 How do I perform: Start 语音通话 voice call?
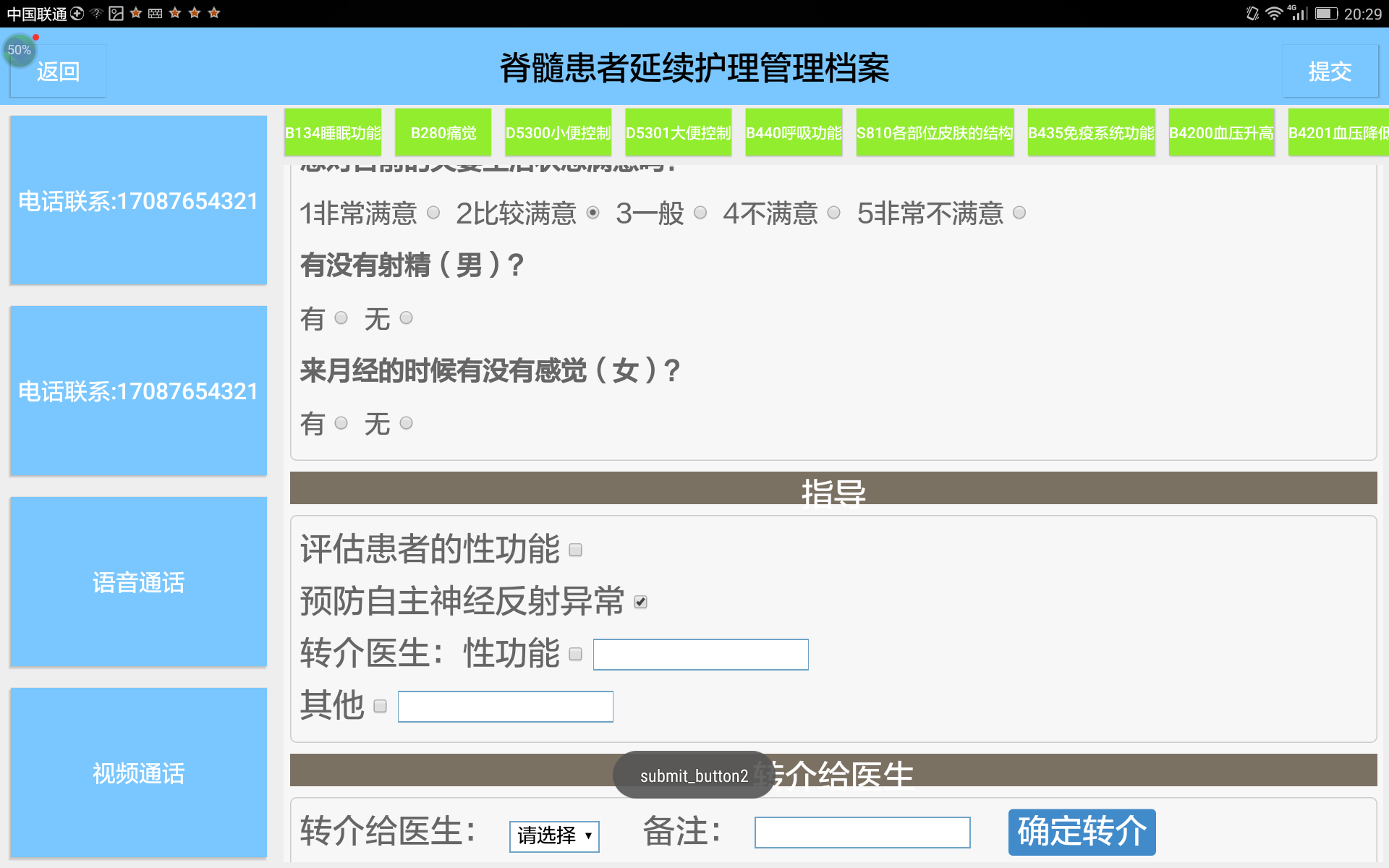click(x=138, y=582)
